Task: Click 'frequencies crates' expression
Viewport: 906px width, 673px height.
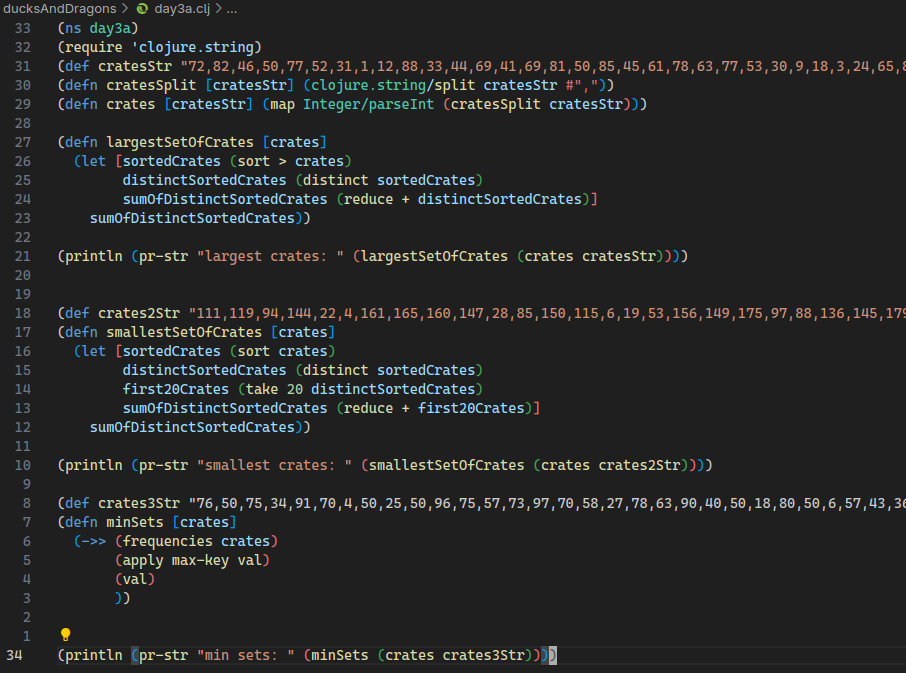Action: click(196, 541)
